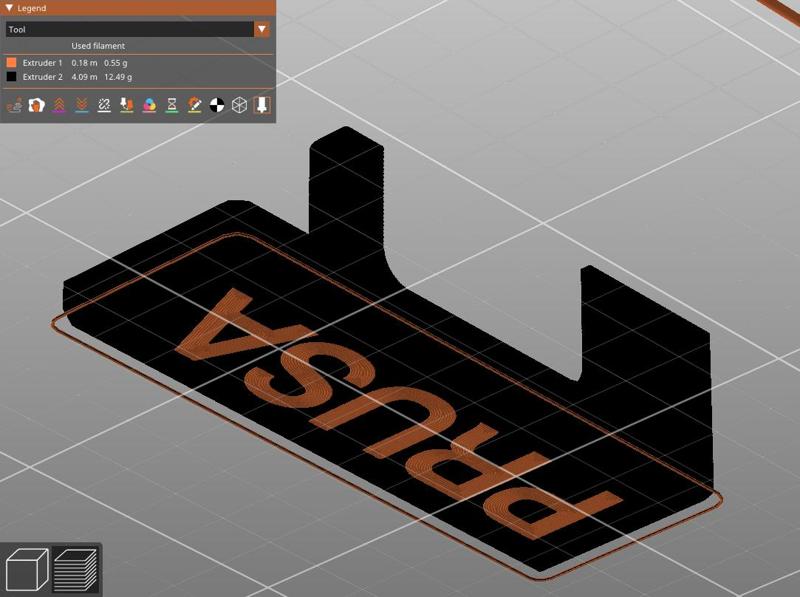Open the Tool view type dropdown
The width and height of the screenshot is (800, 597).
click(x=262, y=29)
